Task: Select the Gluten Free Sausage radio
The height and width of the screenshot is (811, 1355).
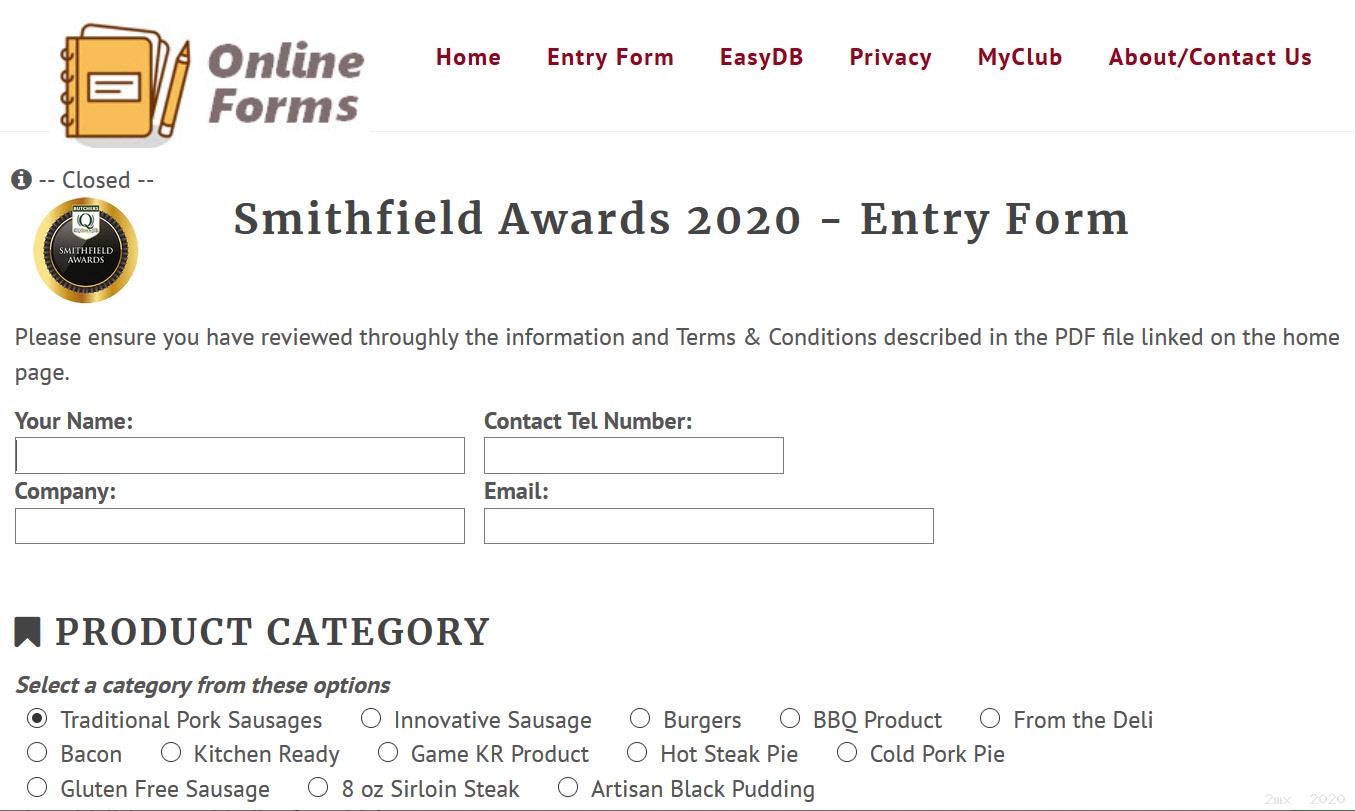Action: coord(37,787)
